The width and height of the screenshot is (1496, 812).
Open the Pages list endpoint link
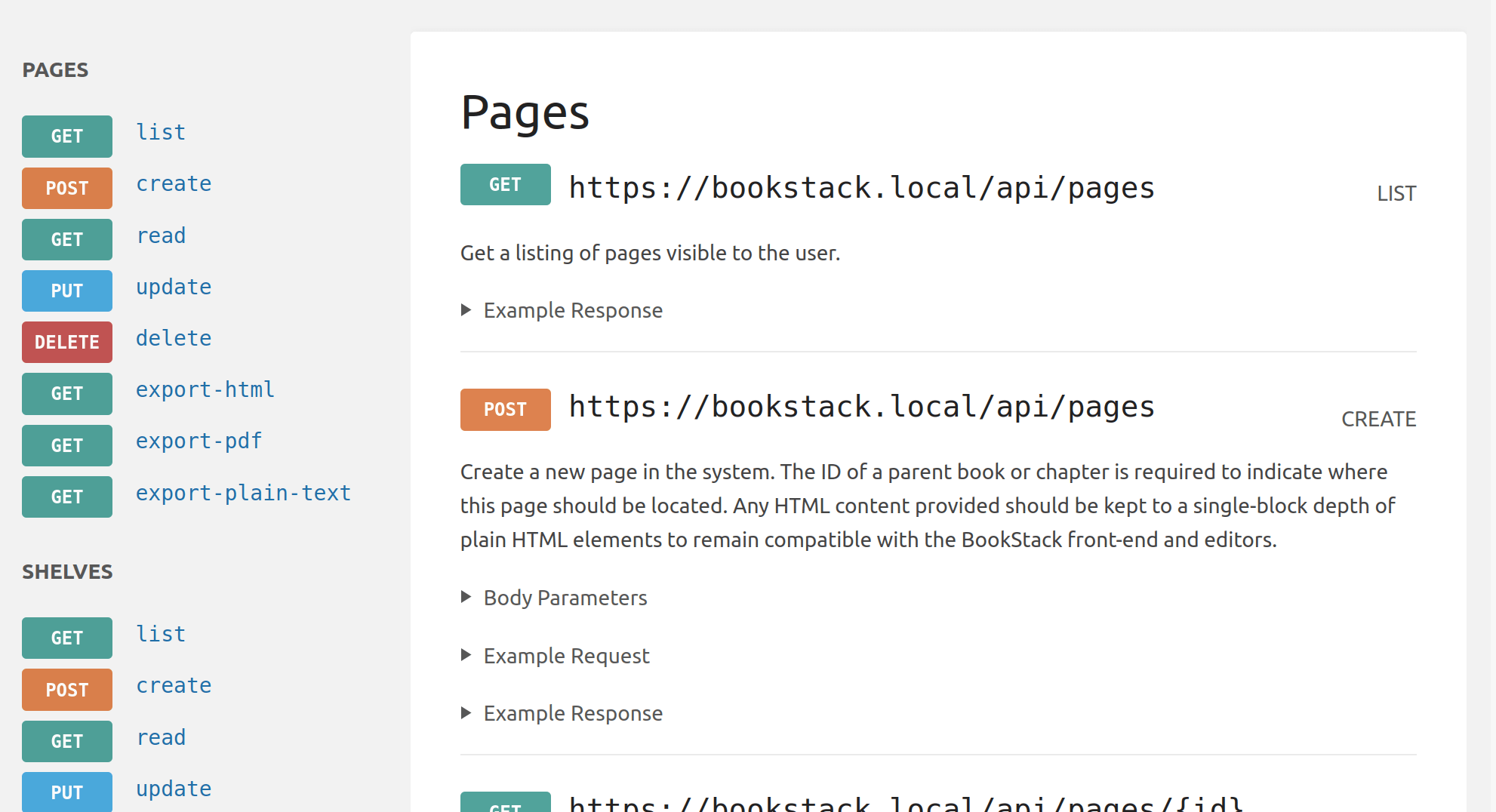click(161, 133)
